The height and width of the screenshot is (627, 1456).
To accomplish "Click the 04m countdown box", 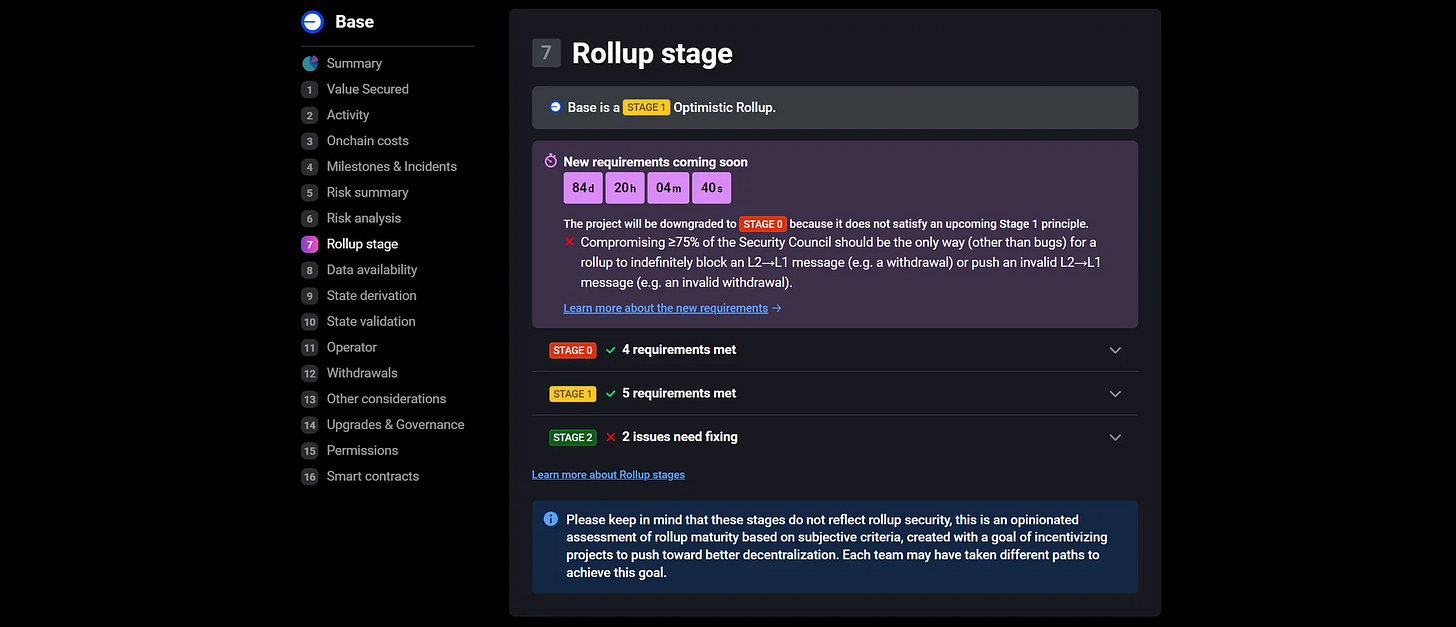I will 668,188.
